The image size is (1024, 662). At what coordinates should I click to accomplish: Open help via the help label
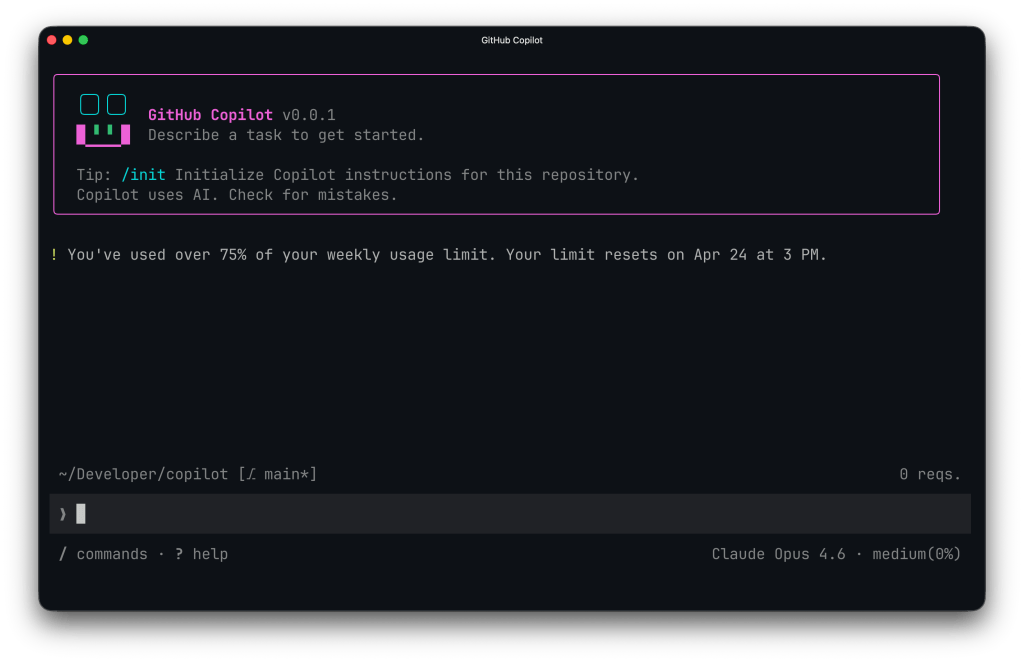212,553
